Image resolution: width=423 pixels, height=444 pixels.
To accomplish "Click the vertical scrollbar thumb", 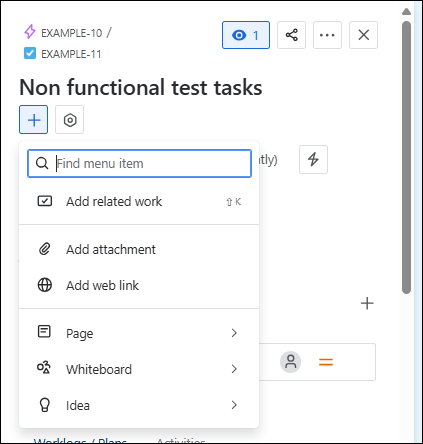I will [x=406, y=158].
